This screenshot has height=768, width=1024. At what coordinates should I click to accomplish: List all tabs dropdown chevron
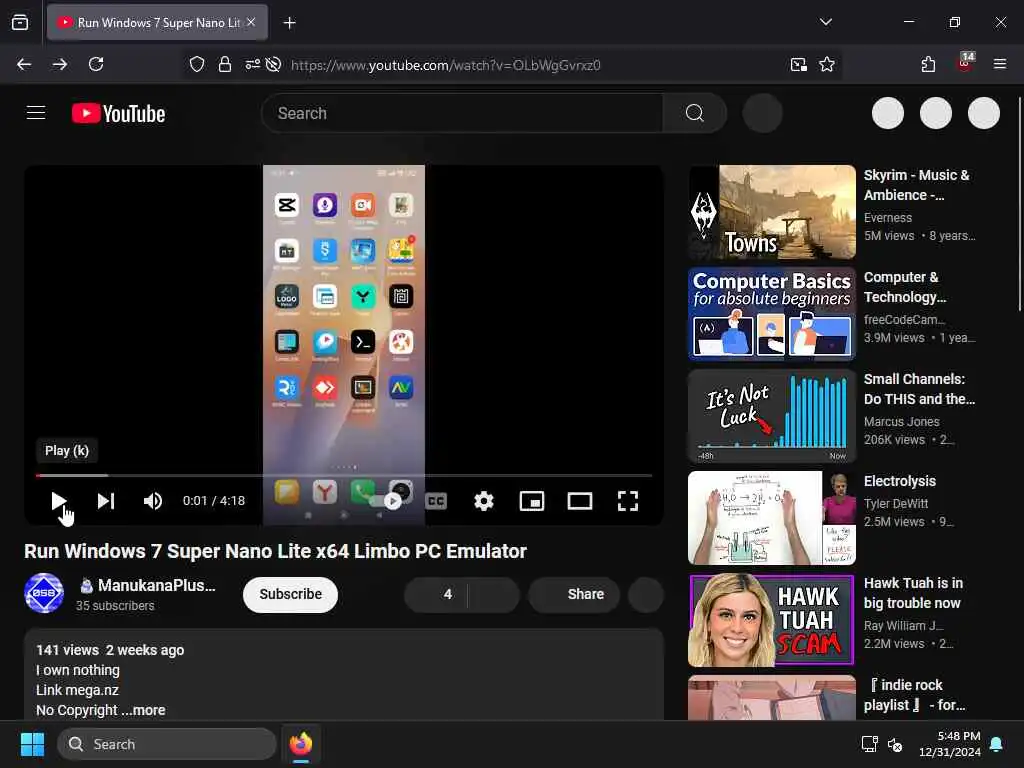click(x=826, y=22)
